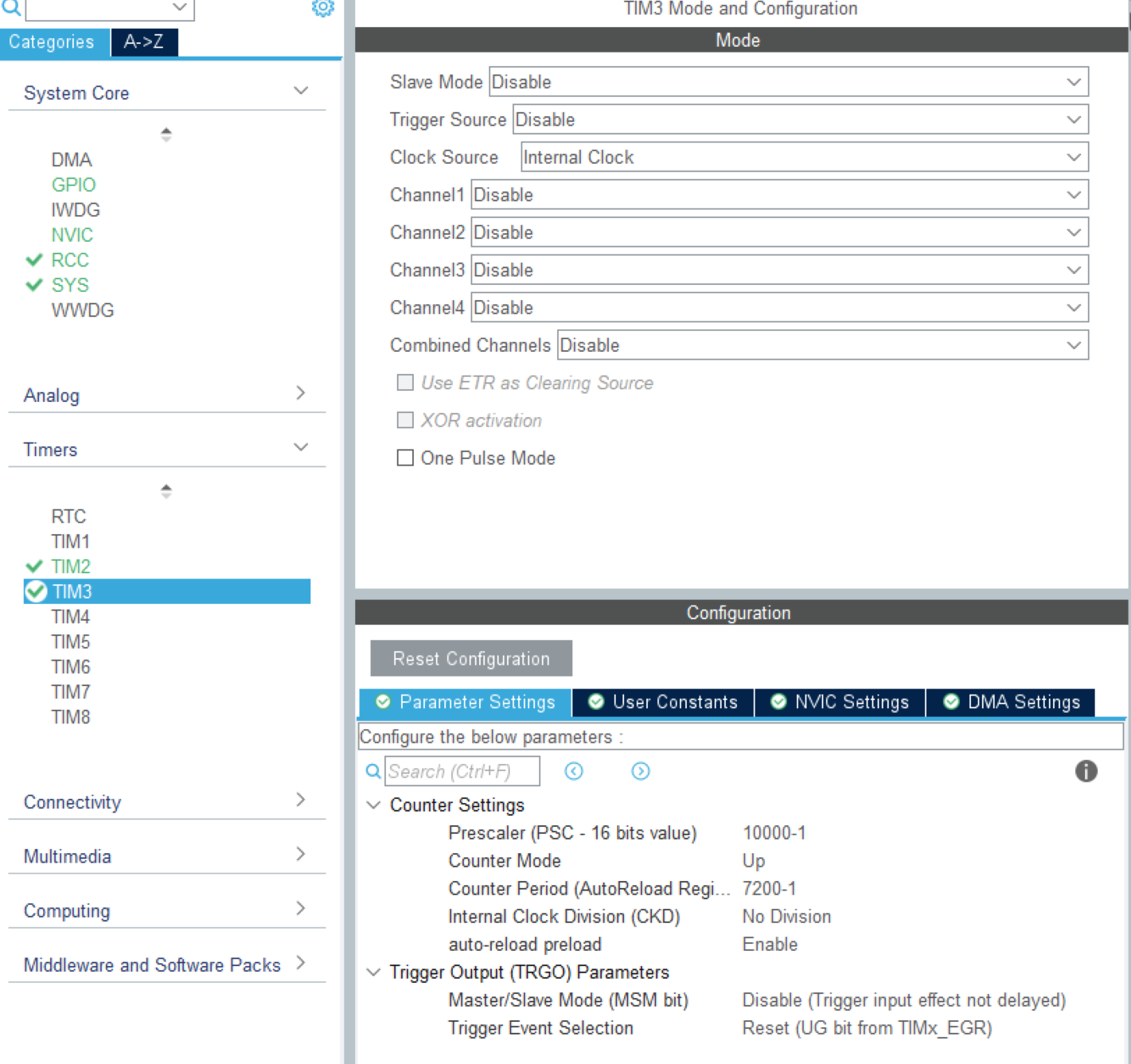
Task: Select RTC in Timers list
Action: pyautogui.click(x=68, y=516)
